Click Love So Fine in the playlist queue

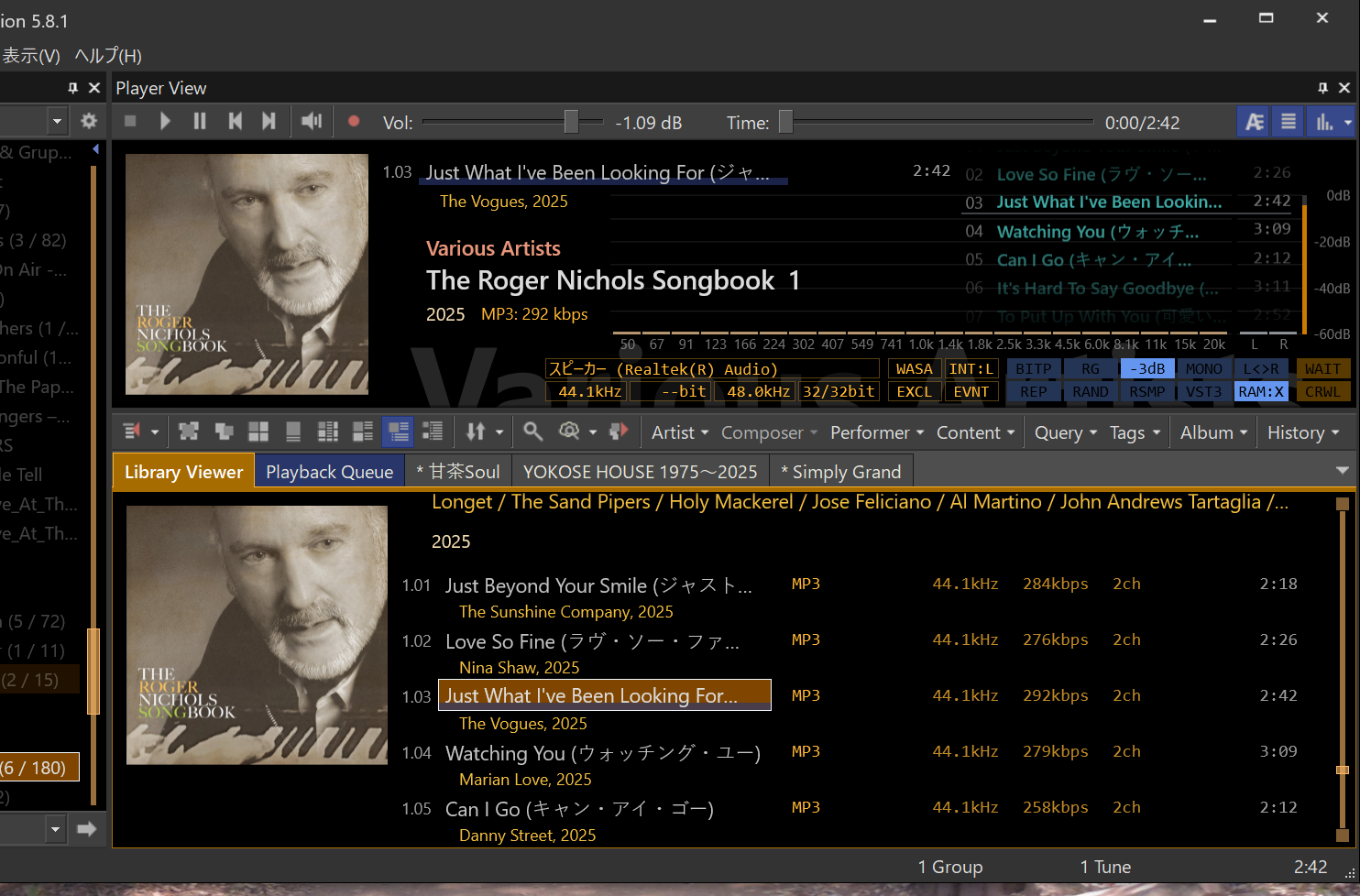[x=1101, y=174]
